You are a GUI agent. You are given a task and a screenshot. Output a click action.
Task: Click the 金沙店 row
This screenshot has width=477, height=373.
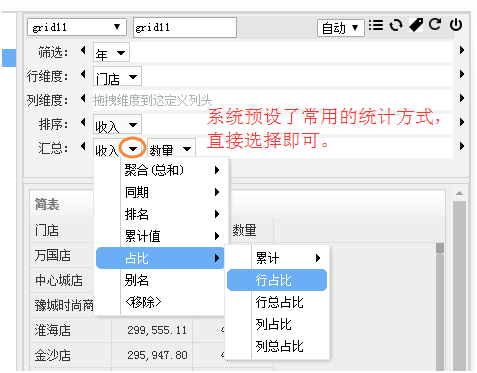point(53,355)
